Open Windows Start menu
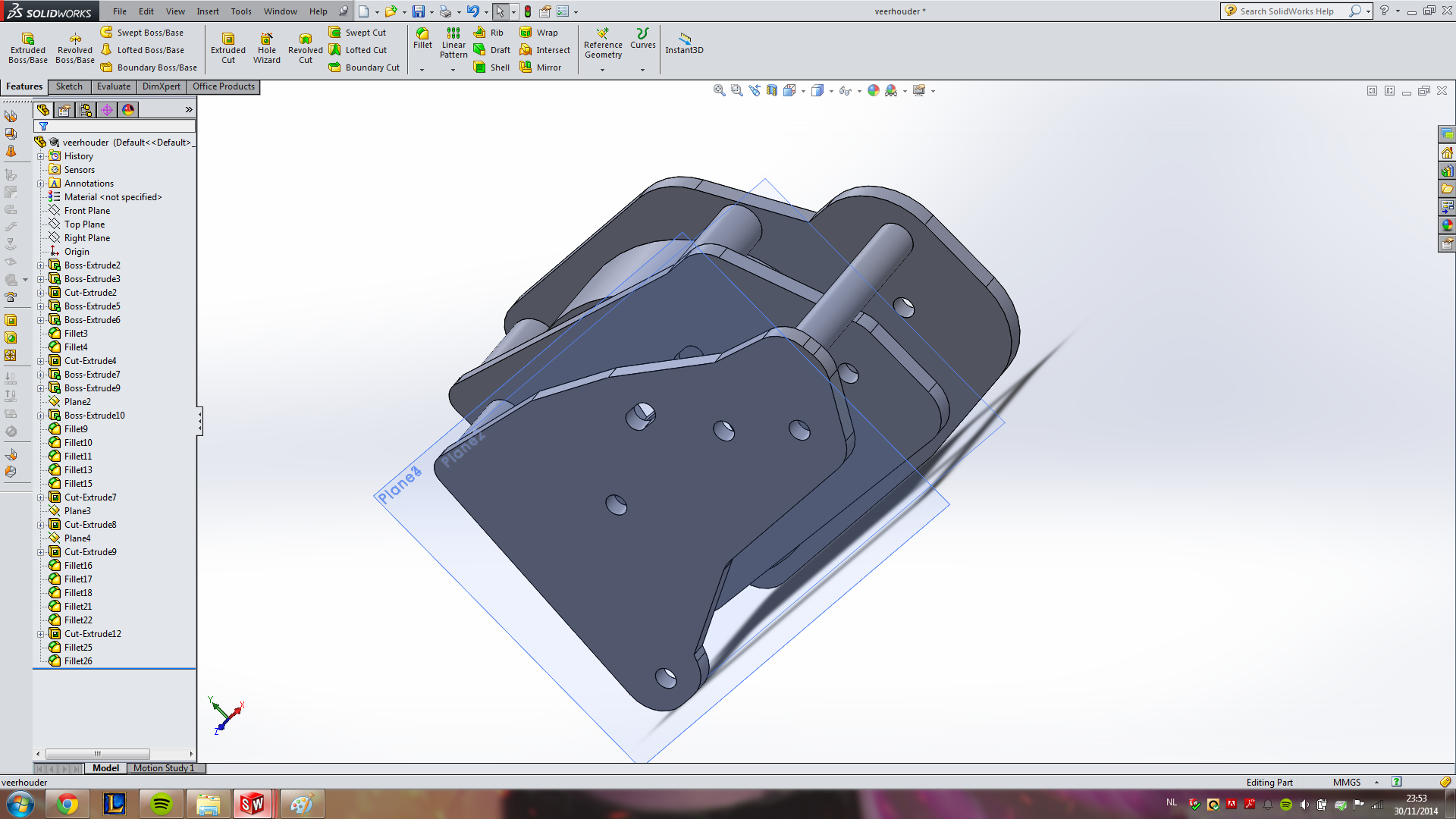 (x=20, y=804)
